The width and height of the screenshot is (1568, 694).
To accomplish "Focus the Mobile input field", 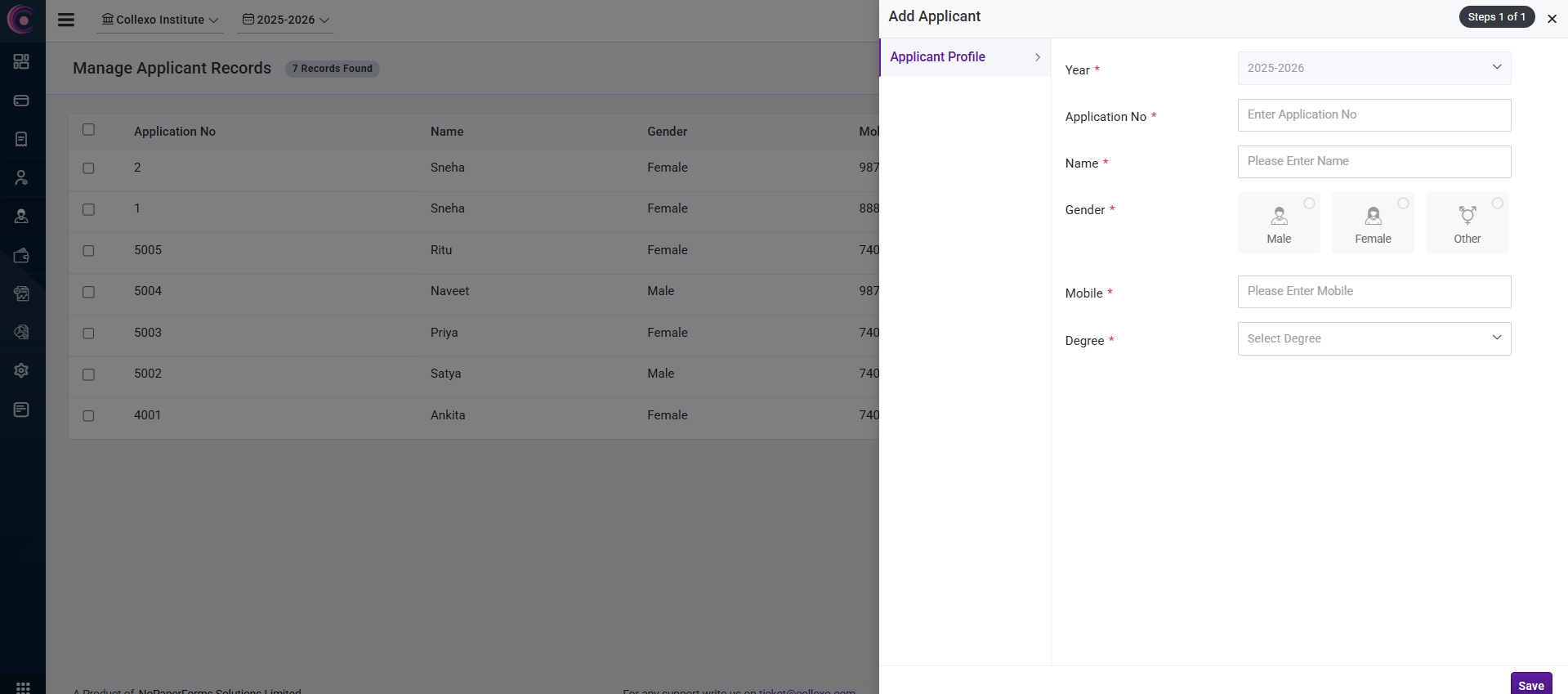I will (1374, 292).
